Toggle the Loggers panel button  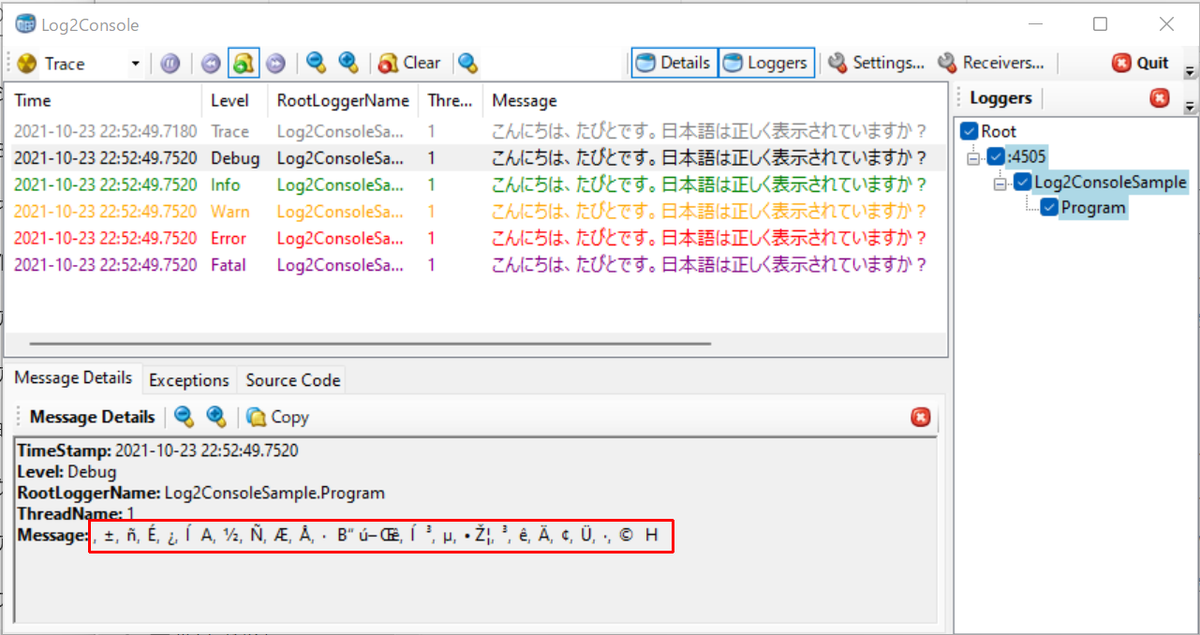766,62
